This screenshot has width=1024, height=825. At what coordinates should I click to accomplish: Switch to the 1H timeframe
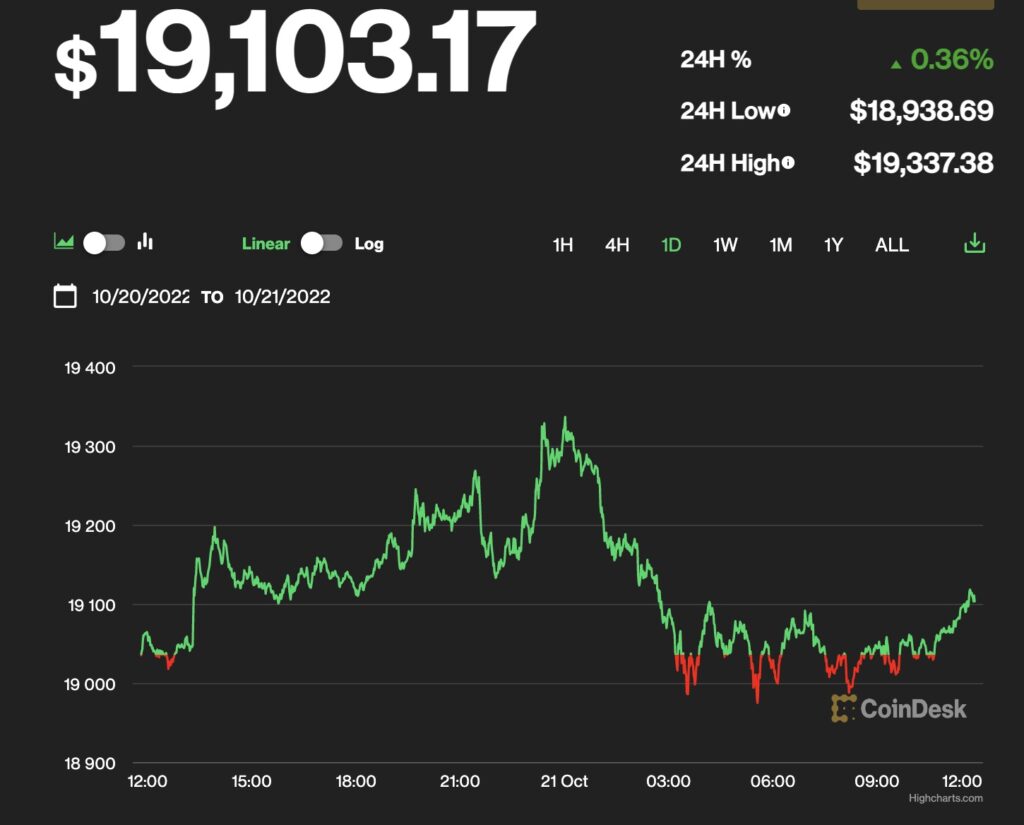click(562, 244)
